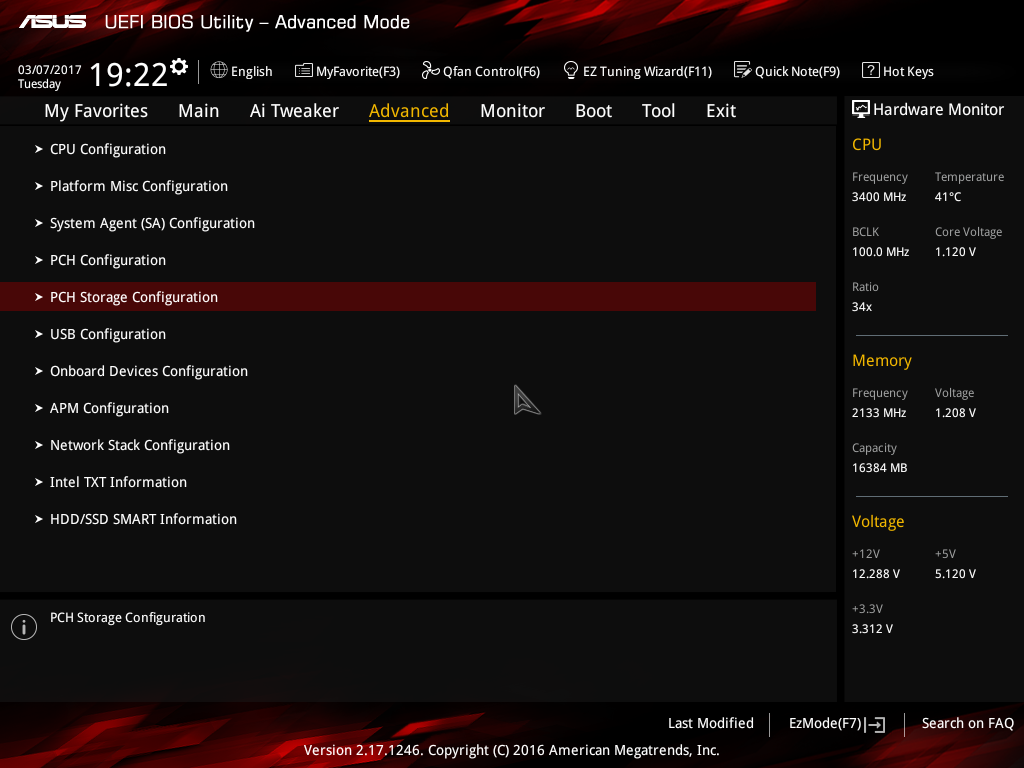This screenshot has height=768, width=1024.
Task: Expand USB Configuration arrow
Action: (39, 334)
